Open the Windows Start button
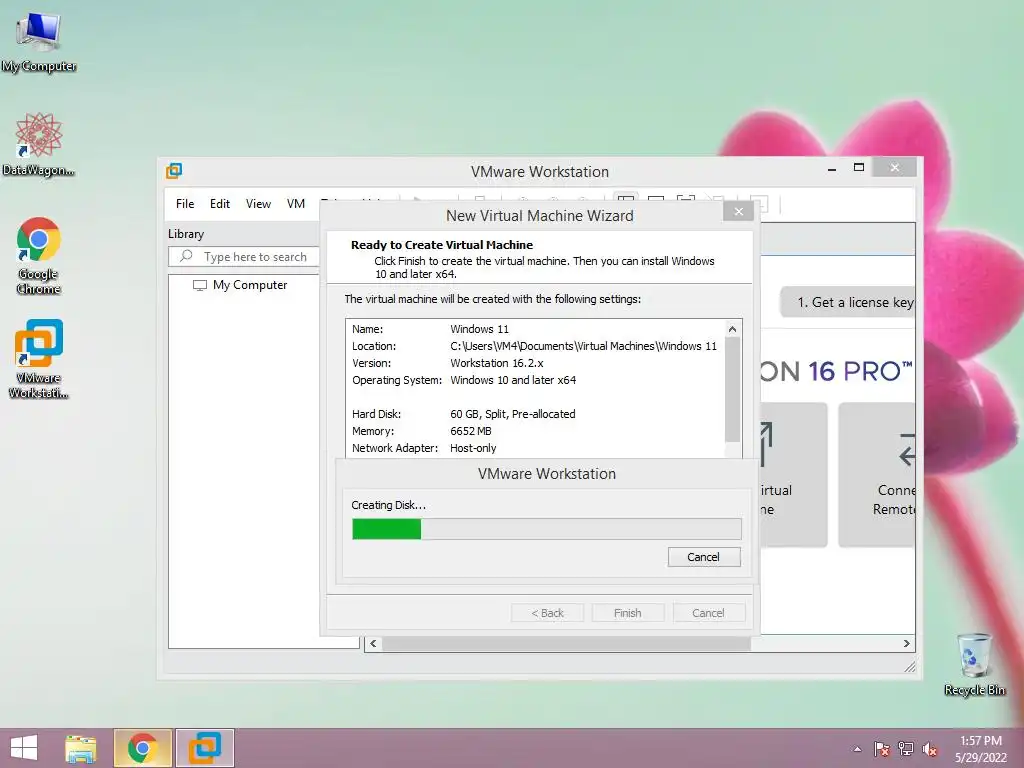1024x768 pixels. tap(24, 748)
